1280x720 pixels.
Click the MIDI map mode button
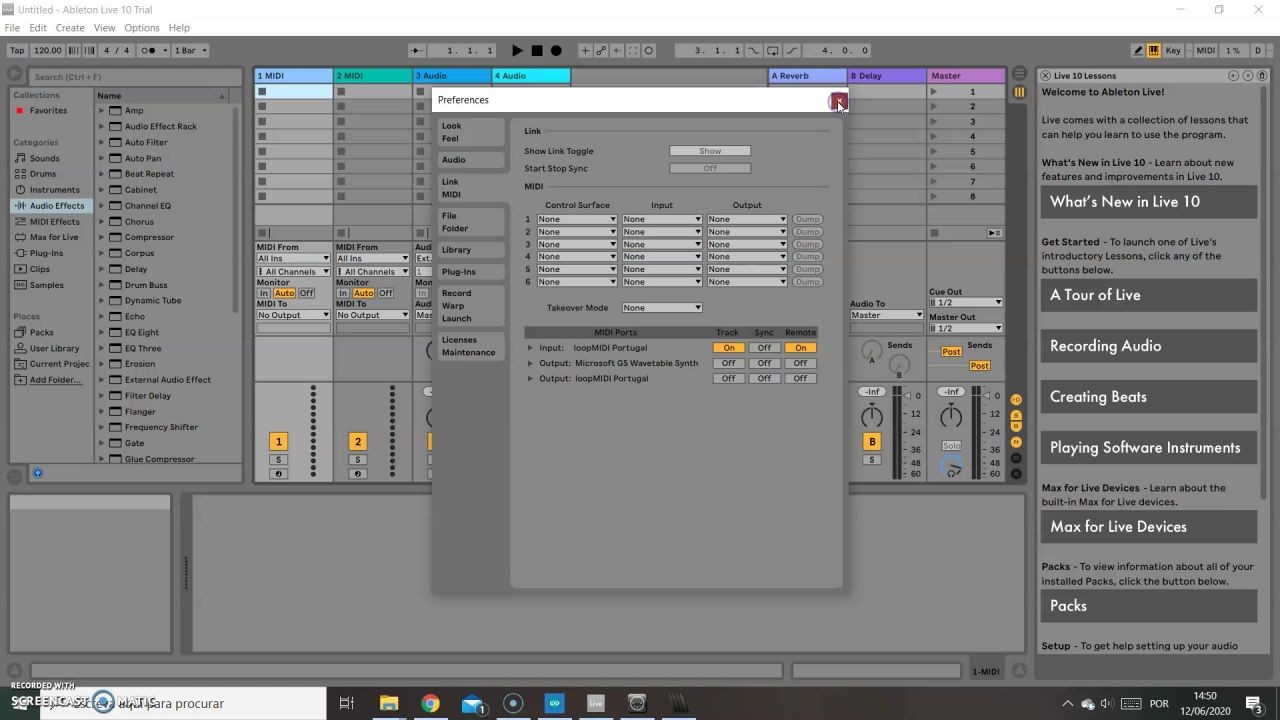[1205, 49]
